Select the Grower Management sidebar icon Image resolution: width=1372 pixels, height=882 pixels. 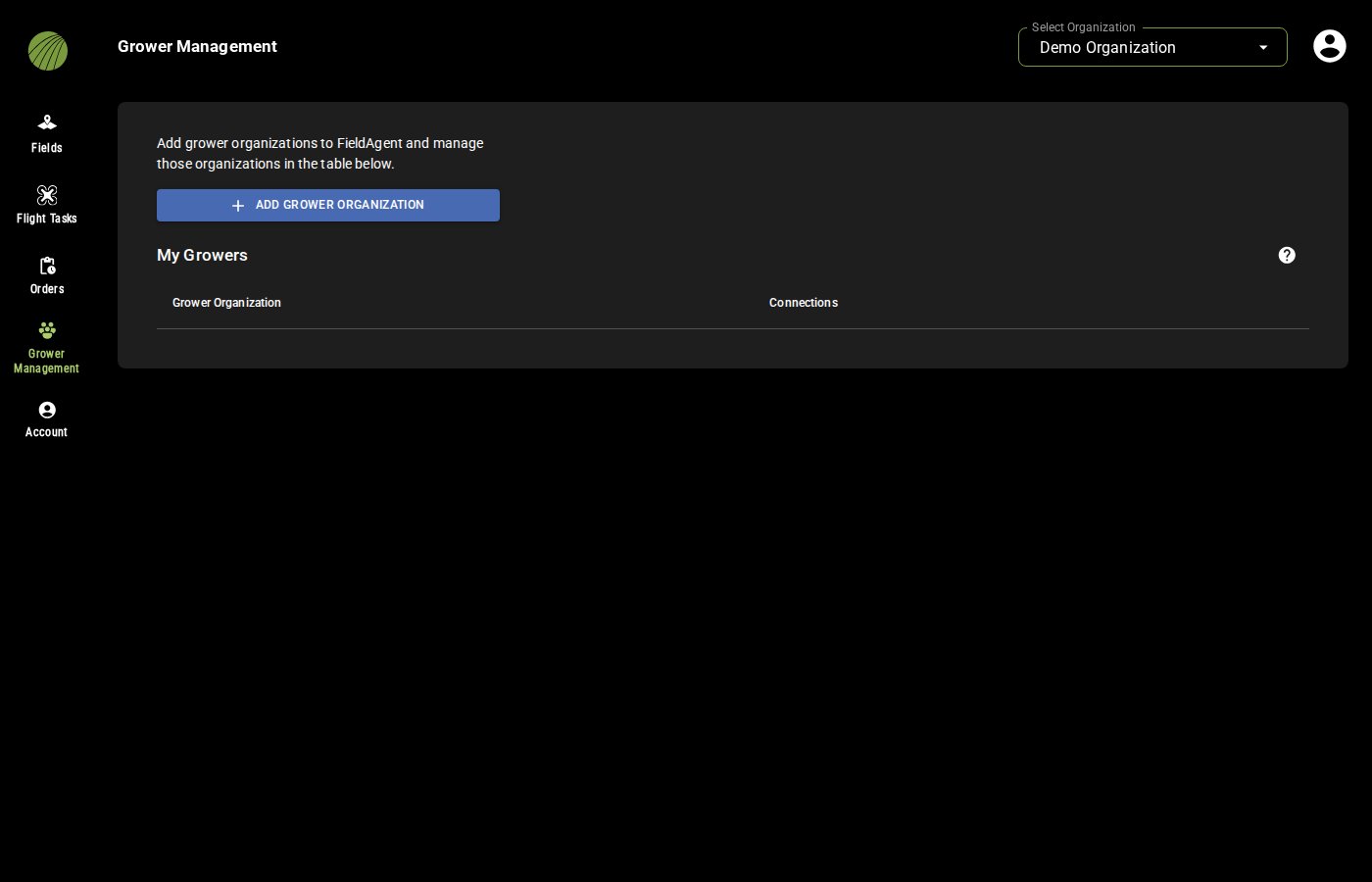click(x=47, y=330)
